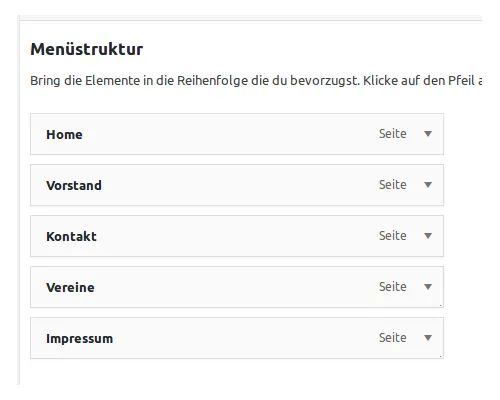This screenshot has width=500, height=400.
Task: Select the Kontakt menu item bar
Action: click(237, 236)
